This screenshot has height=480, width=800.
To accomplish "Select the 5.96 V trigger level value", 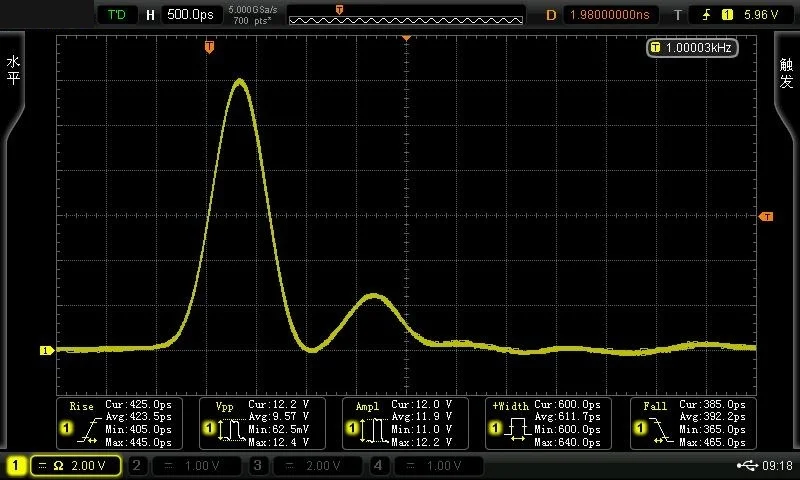I will (x=761, y=15).
